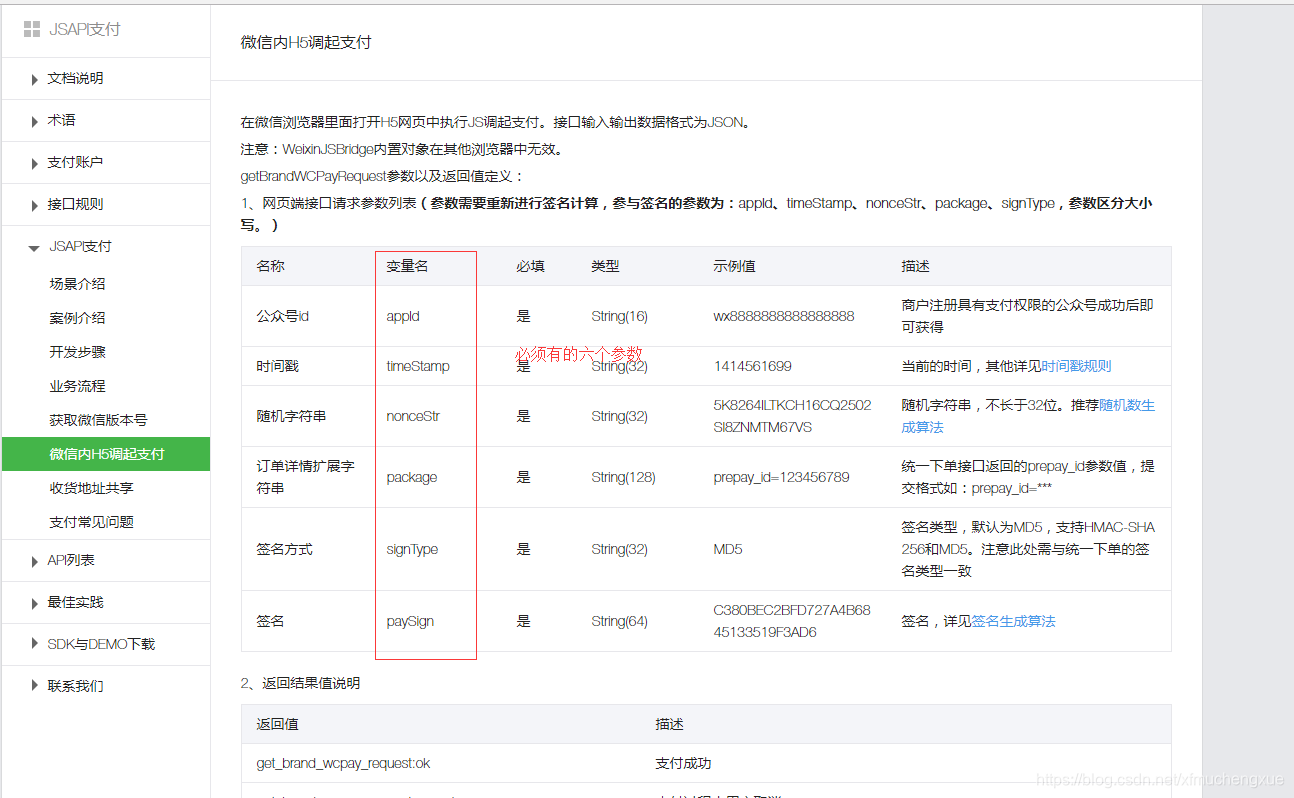
Task: Click the 微信内H5调起支付 page heading
Action: pos(306,43)
